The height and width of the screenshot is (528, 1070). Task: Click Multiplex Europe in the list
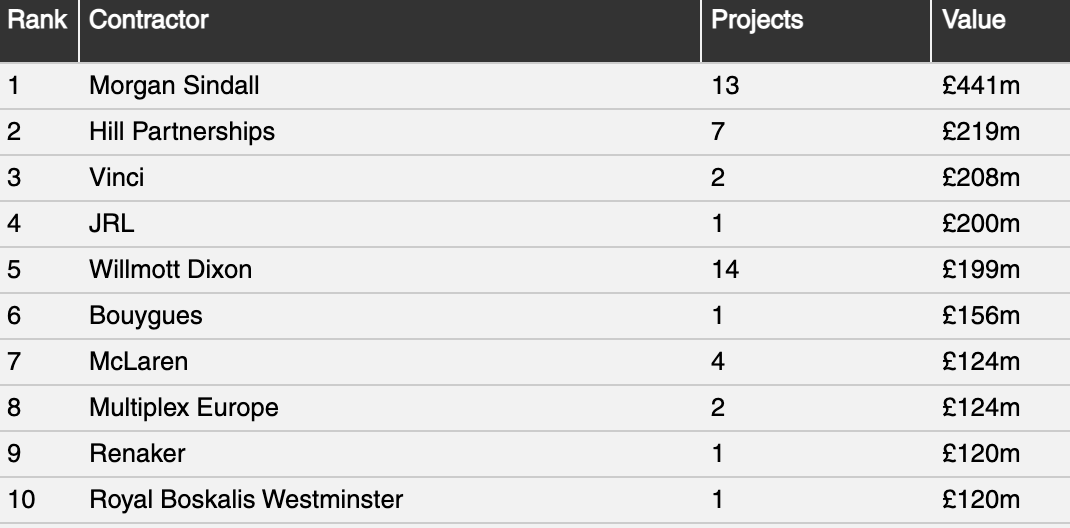coord(184,408)
